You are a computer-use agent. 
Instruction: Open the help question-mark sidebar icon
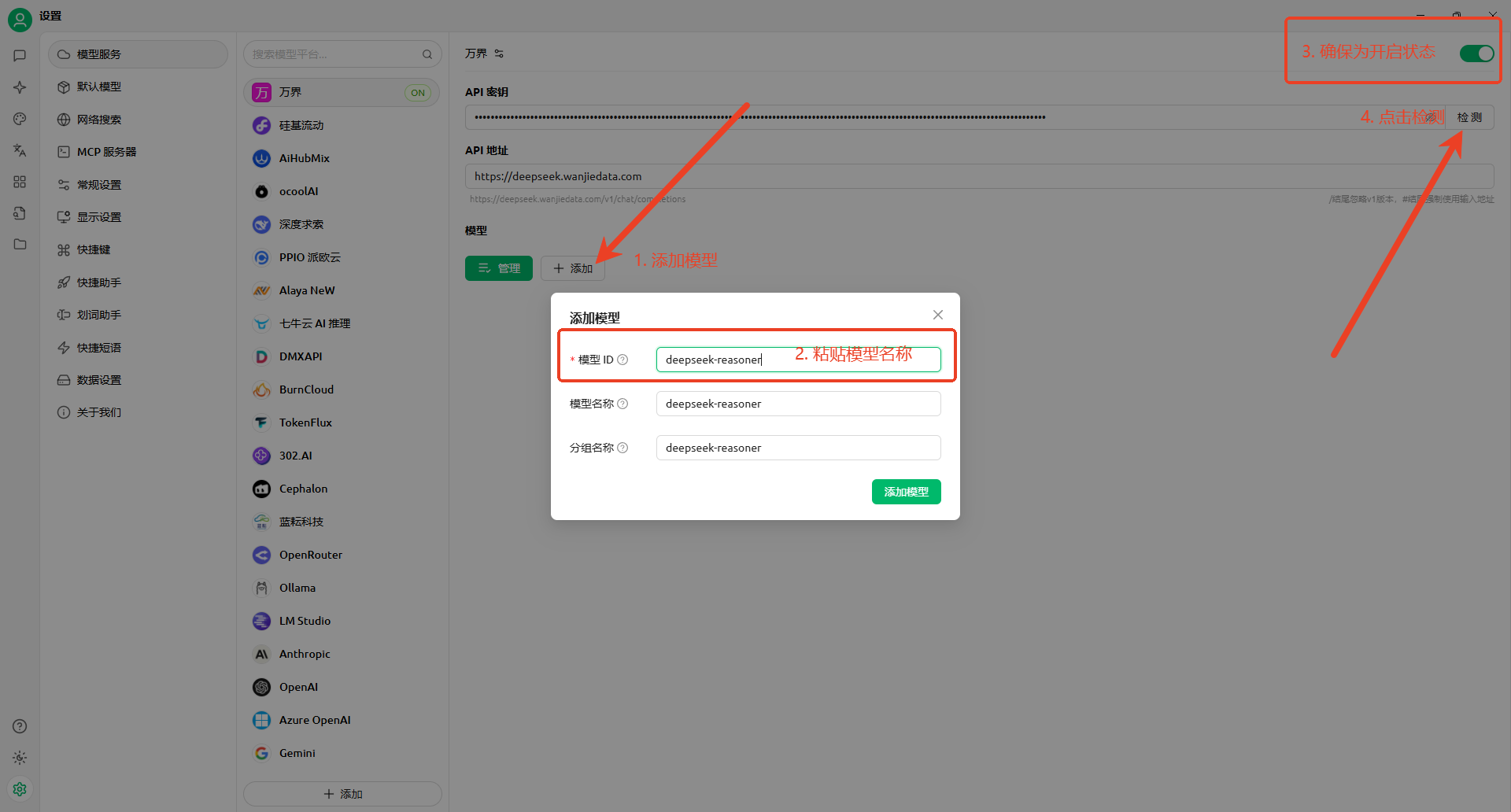[x=20, y=726]
